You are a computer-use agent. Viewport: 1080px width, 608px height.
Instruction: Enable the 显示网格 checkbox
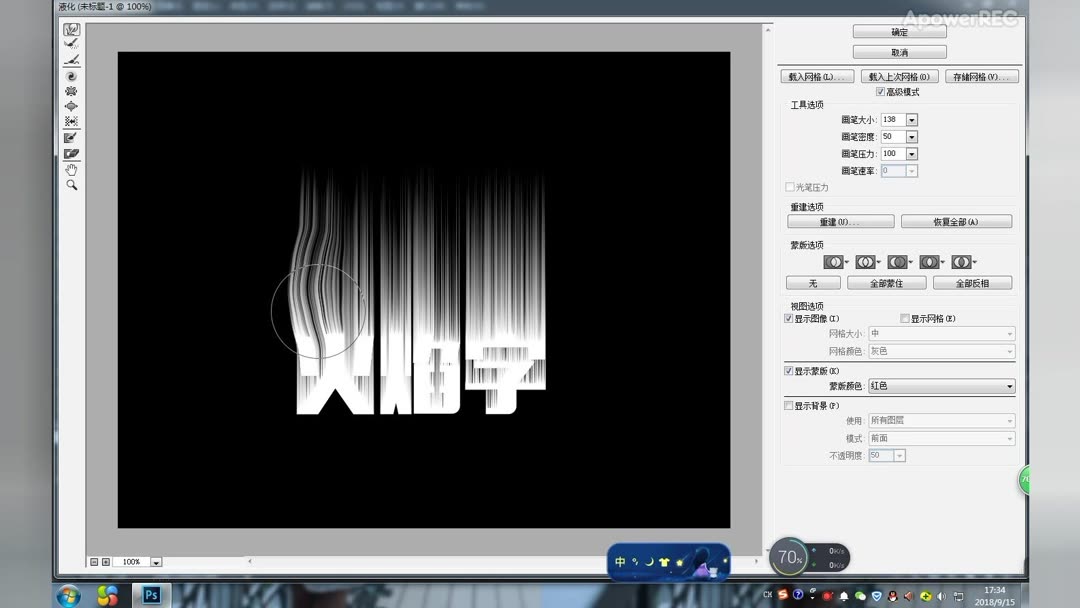pyautogui.click(x=903, y=317)
